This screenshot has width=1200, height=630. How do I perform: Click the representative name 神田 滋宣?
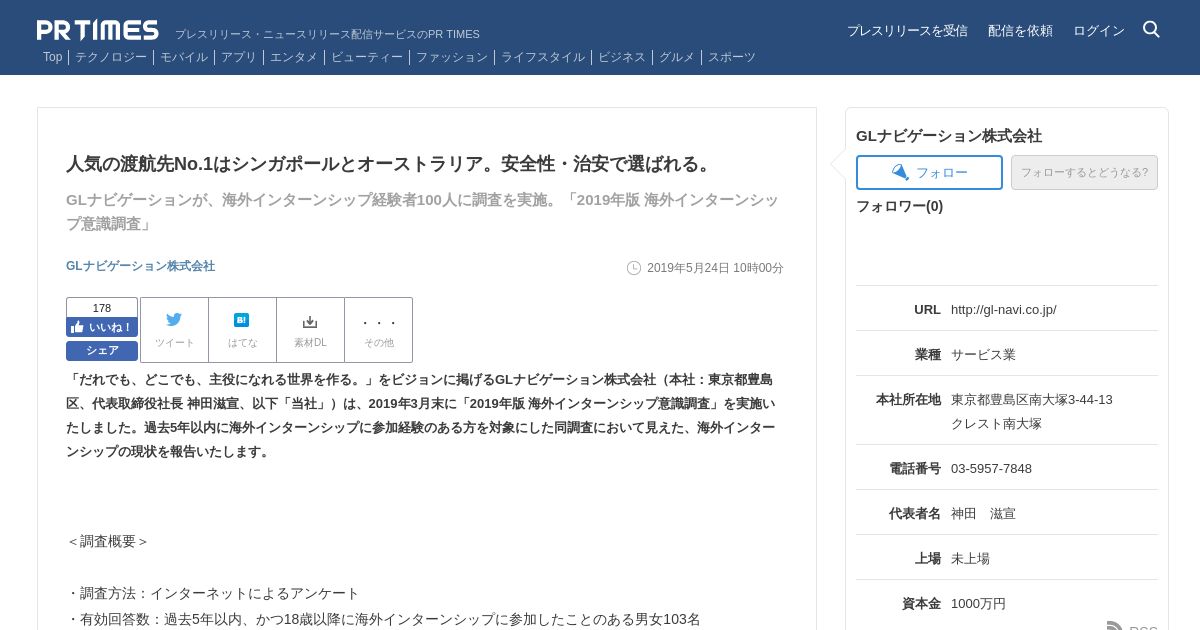[x=983, y=514]
